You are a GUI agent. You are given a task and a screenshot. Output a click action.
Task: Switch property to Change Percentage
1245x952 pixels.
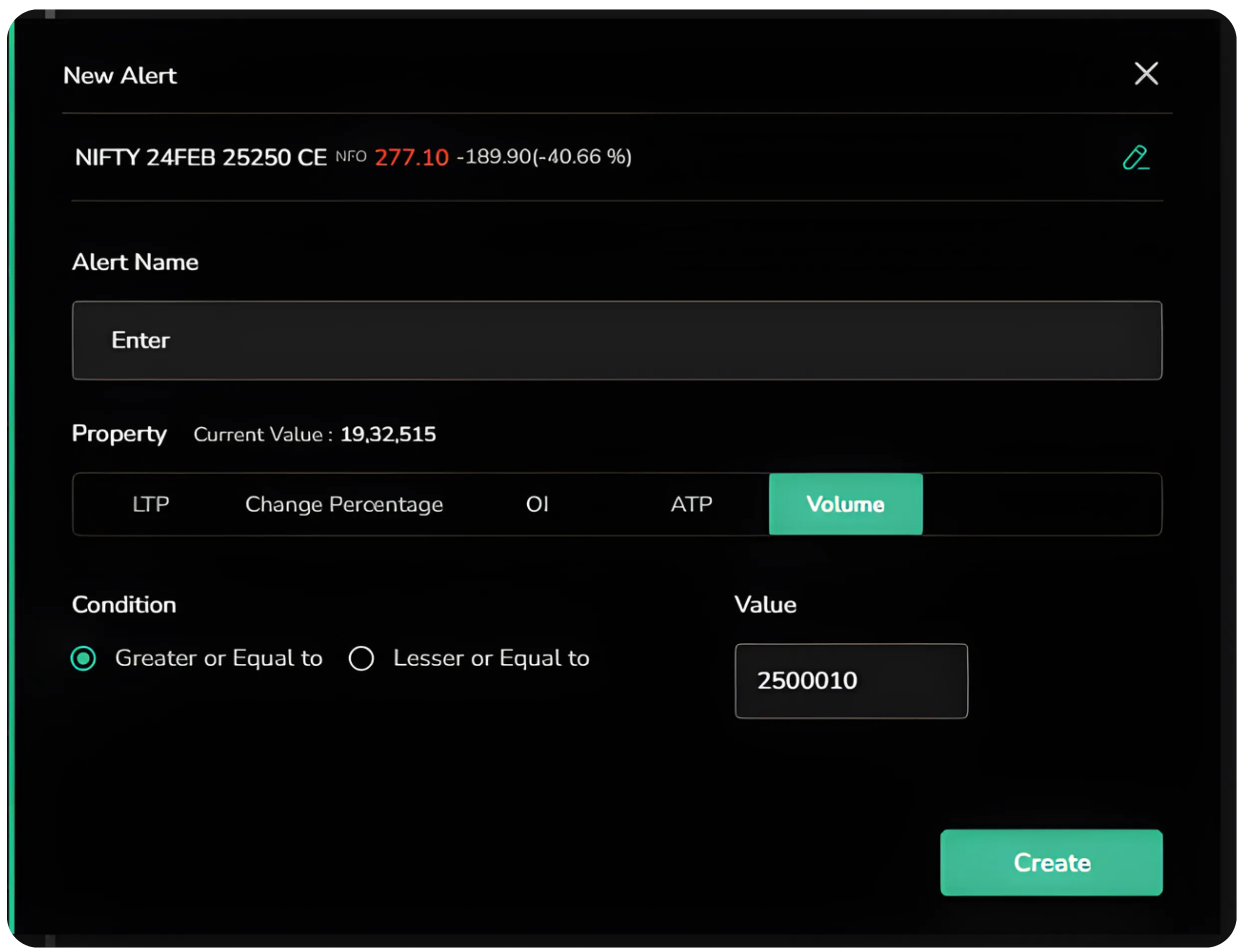344,504
